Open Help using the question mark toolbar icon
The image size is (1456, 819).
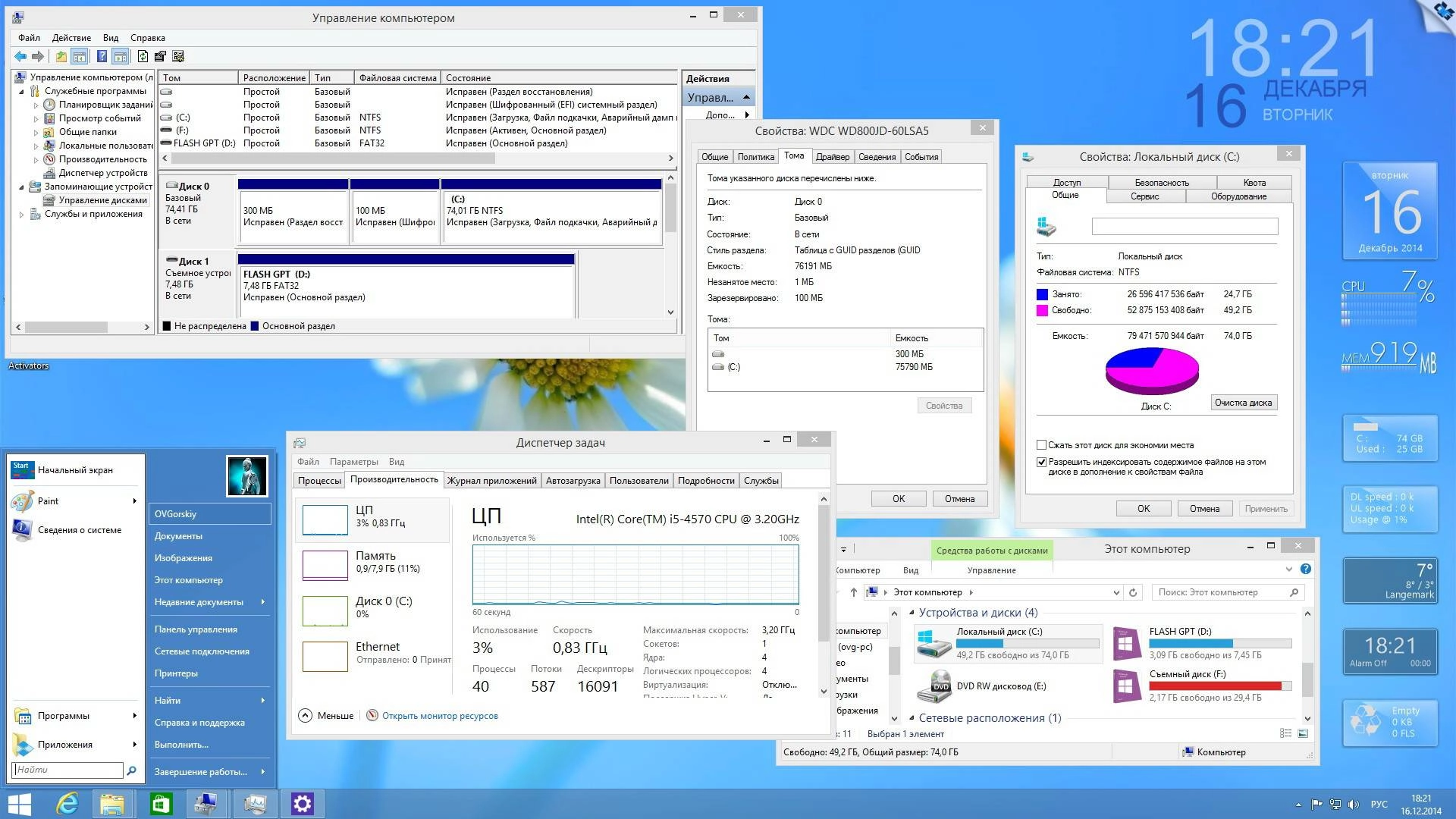102,56
